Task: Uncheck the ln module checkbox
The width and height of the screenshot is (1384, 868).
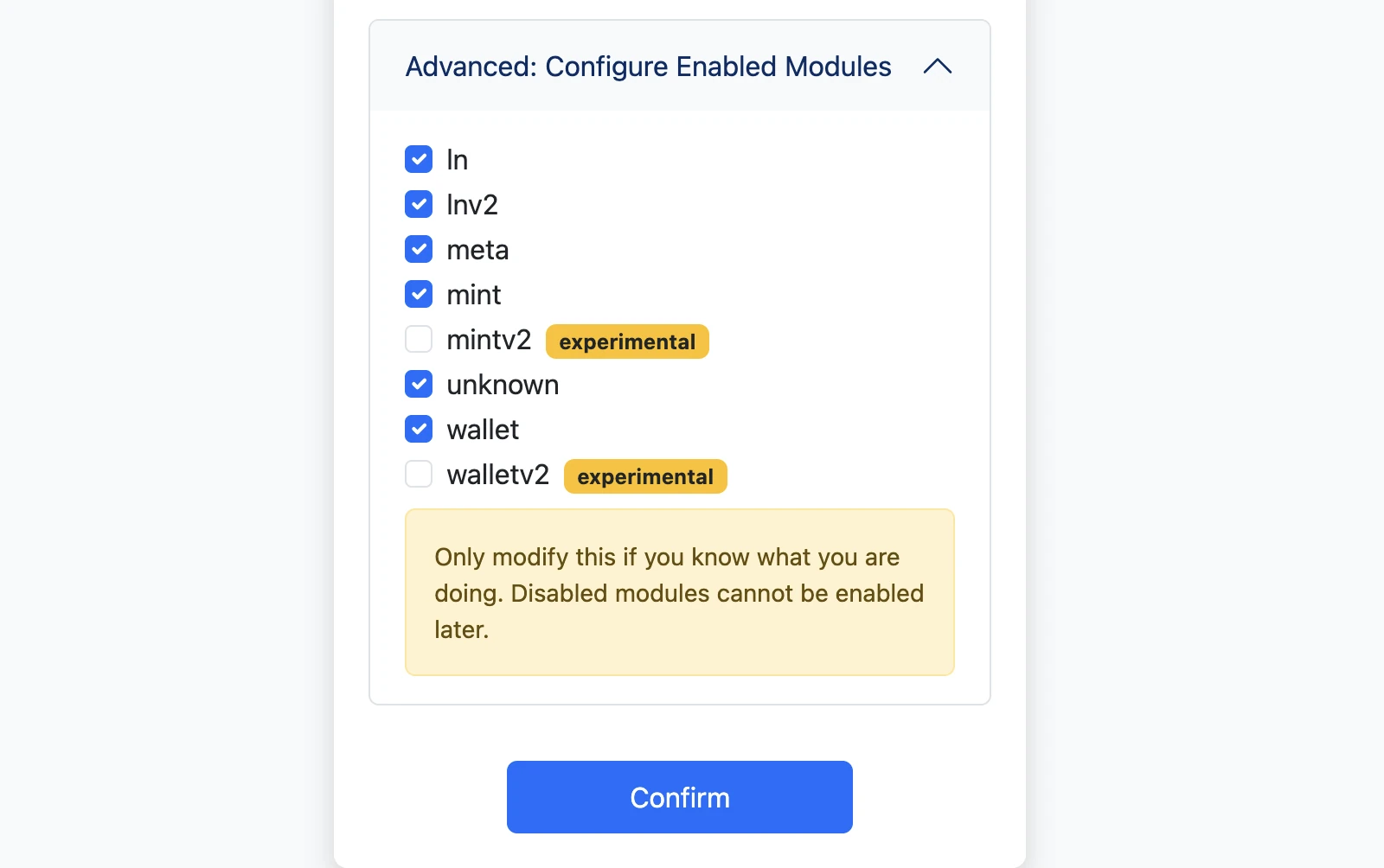Action: [x=419, y=159]
